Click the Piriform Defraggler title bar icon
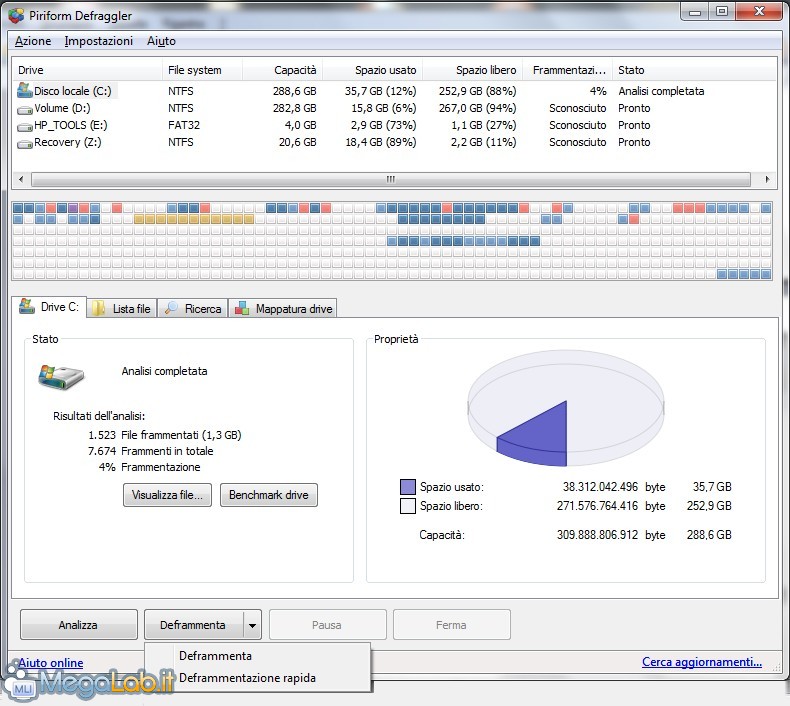 15,16
